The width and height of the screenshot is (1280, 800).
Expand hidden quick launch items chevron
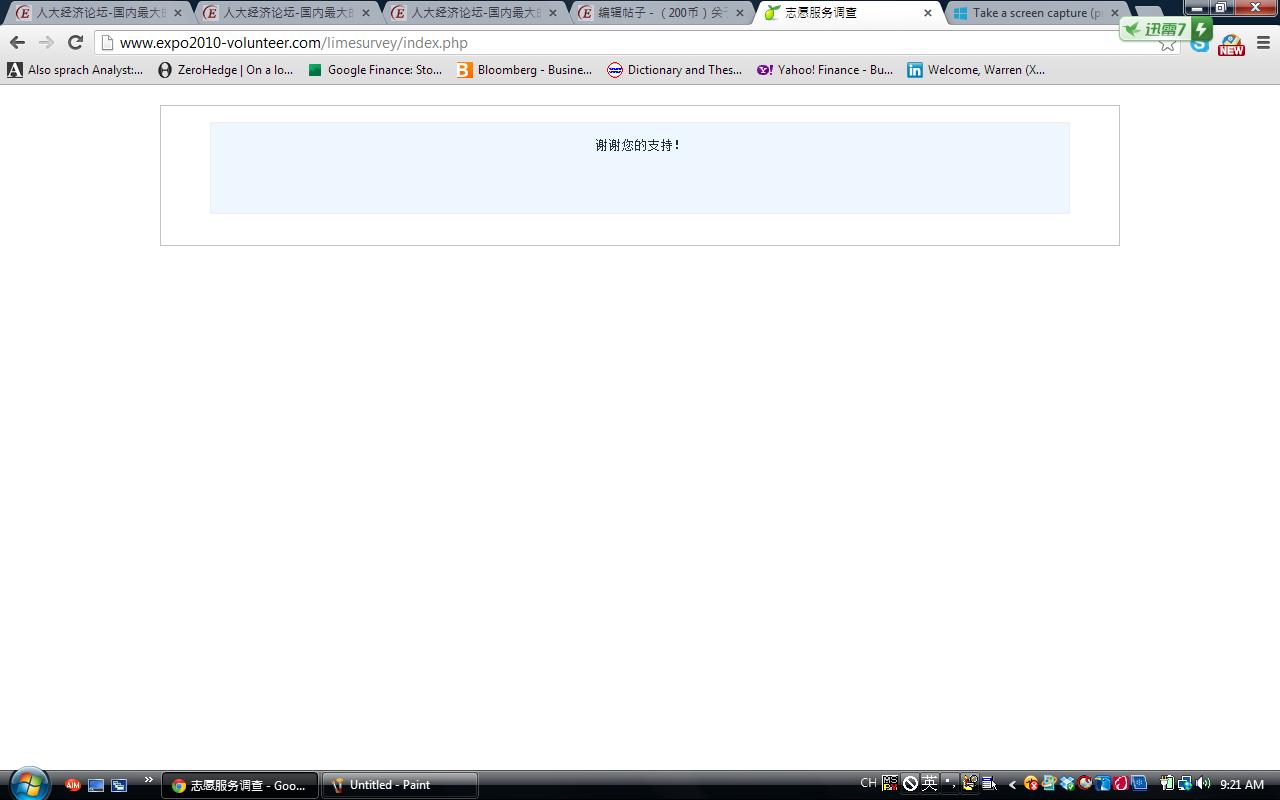tap(149, 780)
